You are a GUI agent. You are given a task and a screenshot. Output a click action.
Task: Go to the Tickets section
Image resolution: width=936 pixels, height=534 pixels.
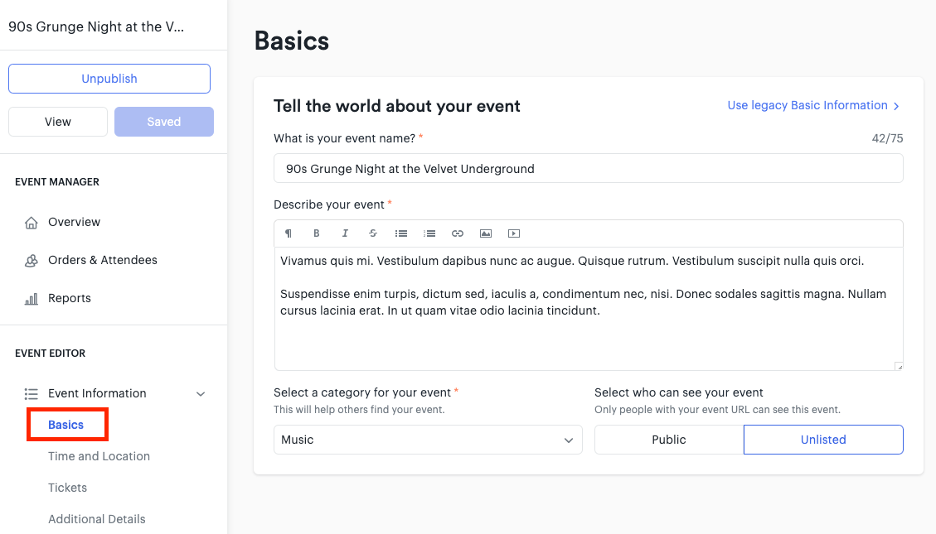(67, 487)
